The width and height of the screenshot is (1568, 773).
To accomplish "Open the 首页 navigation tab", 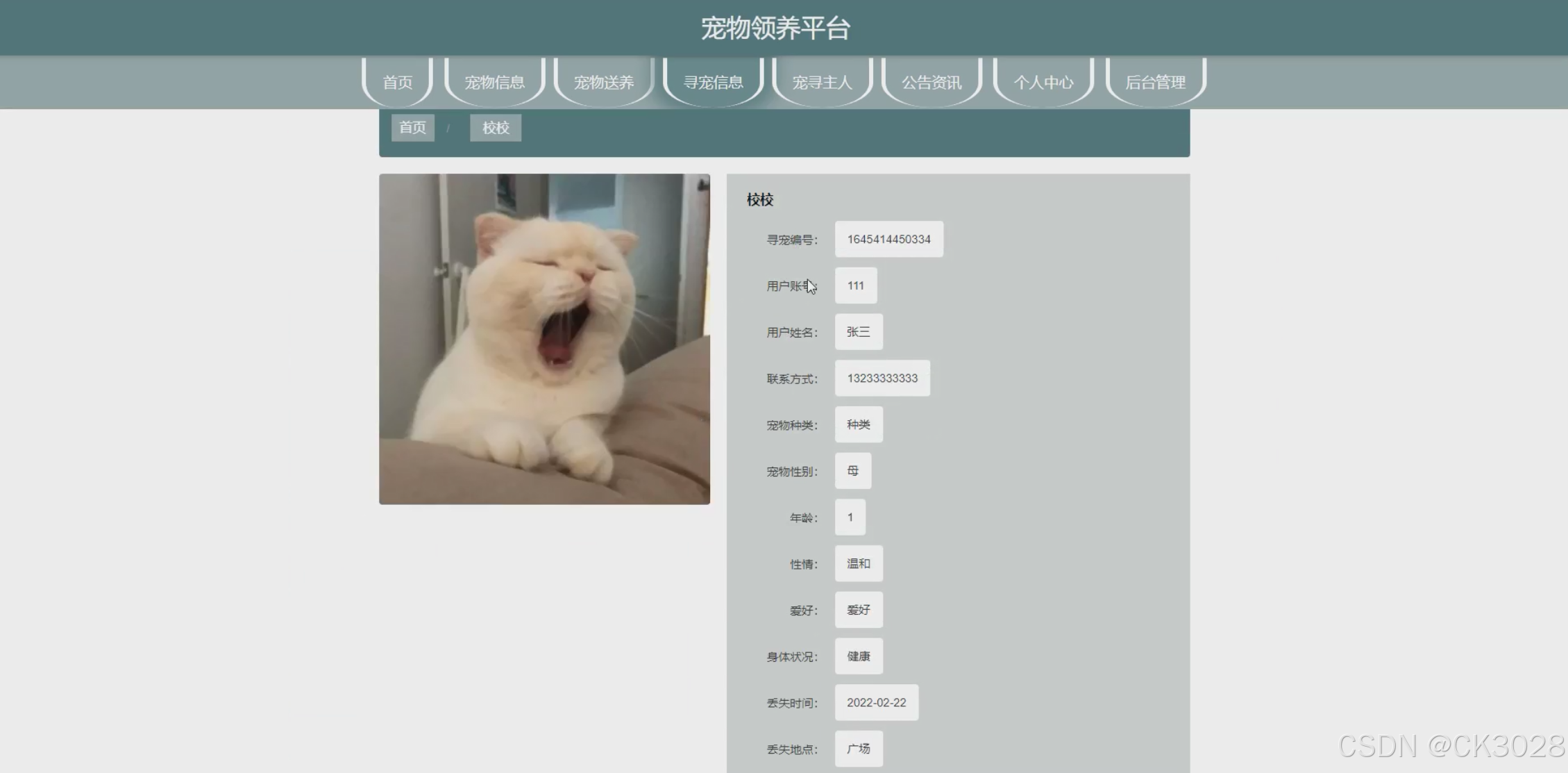I will coord(398,83).
